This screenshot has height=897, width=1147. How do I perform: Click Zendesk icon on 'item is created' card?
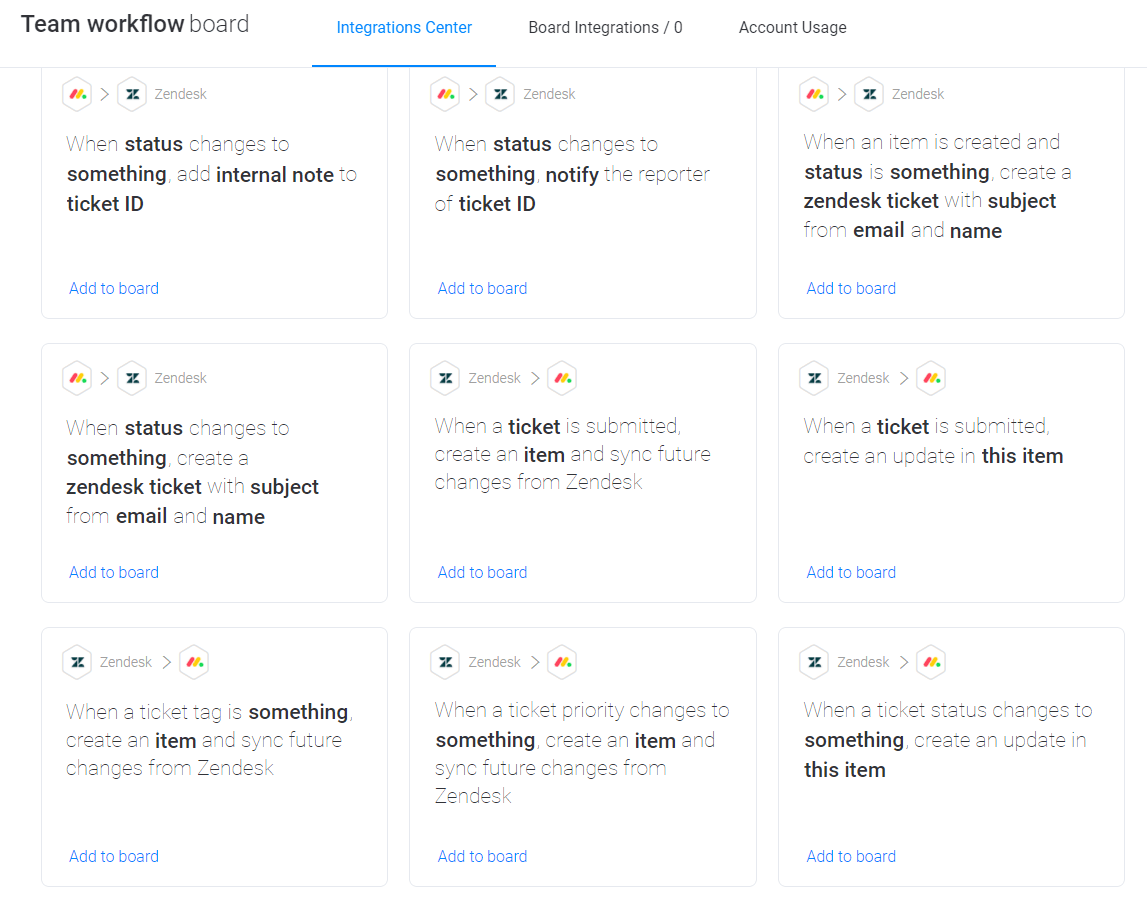[869, 94]
